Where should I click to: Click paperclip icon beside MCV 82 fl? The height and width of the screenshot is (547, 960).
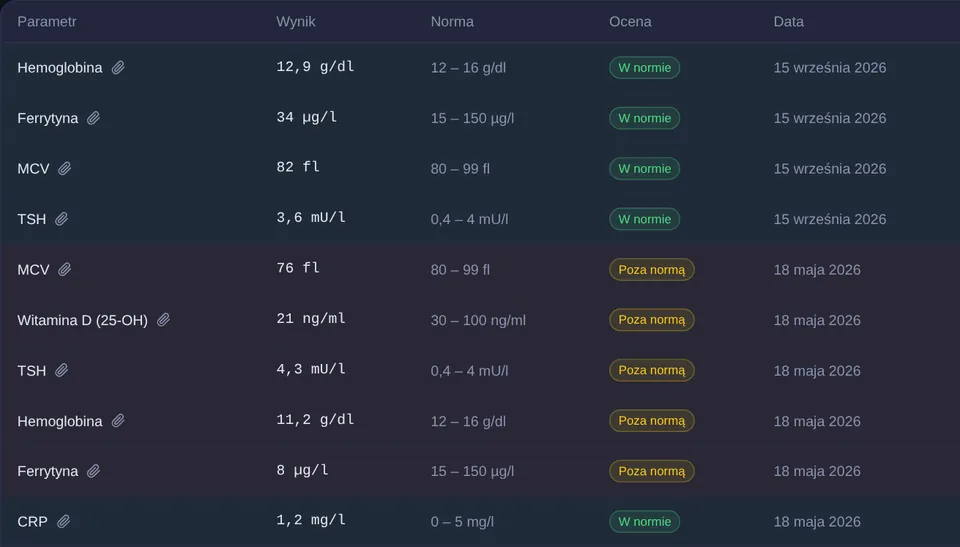click(64, 168)
